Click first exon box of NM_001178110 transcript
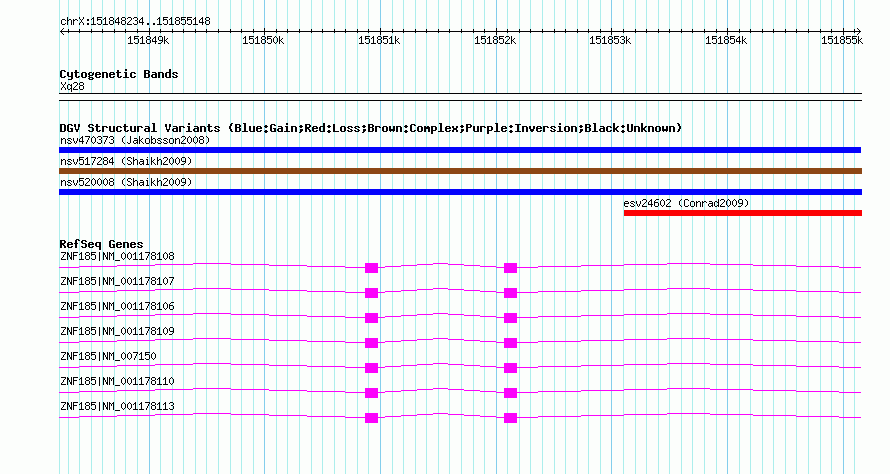Image resolution: width=890 pixels, height=474 pixels. tap(371, 393)
